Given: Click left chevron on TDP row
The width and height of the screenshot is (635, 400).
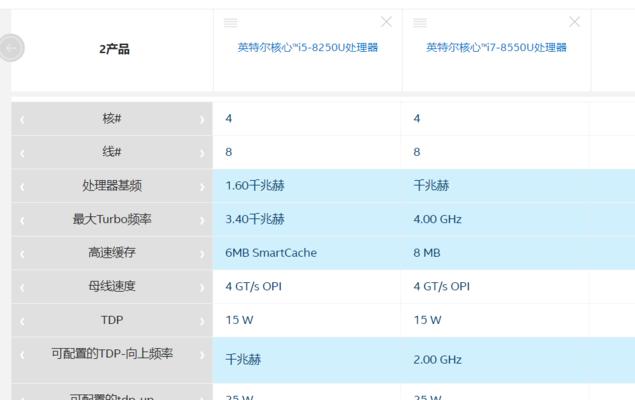Looking at the screenshot, I should [x=22, y=321].
